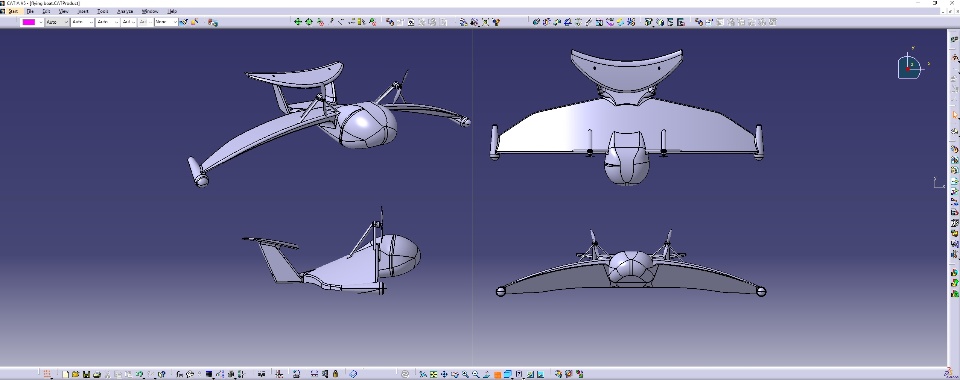The image size is (960, 380).
Task: Open the Insert menu
Action: 83,11
